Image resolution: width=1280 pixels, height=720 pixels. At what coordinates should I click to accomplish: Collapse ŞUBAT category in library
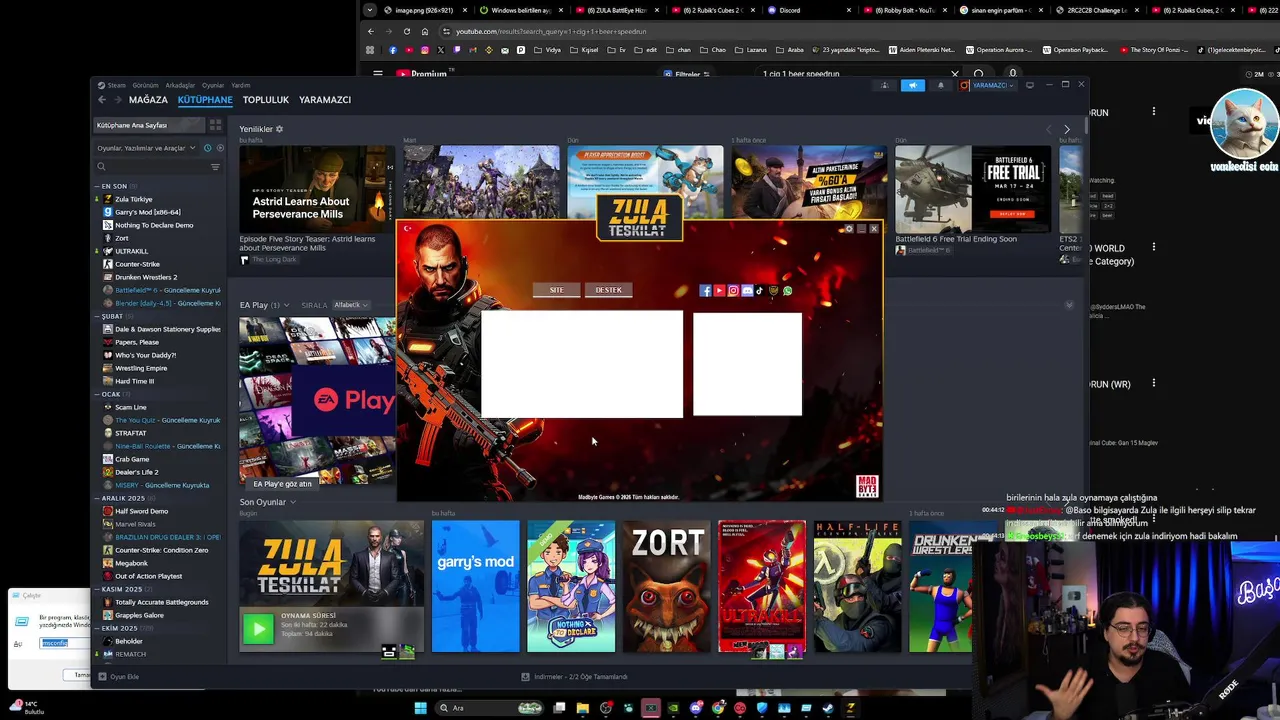click(97, 316)
